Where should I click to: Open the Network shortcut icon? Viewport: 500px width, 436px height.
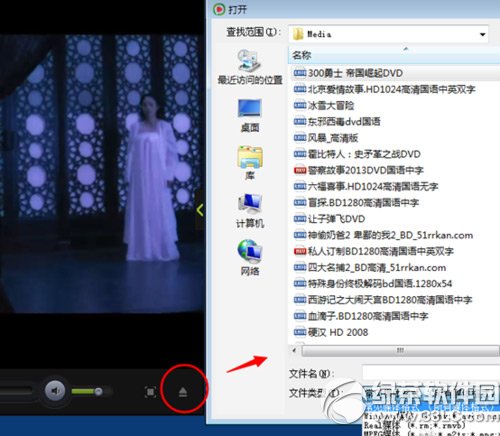pyautogui.click(x=250, y=258)
